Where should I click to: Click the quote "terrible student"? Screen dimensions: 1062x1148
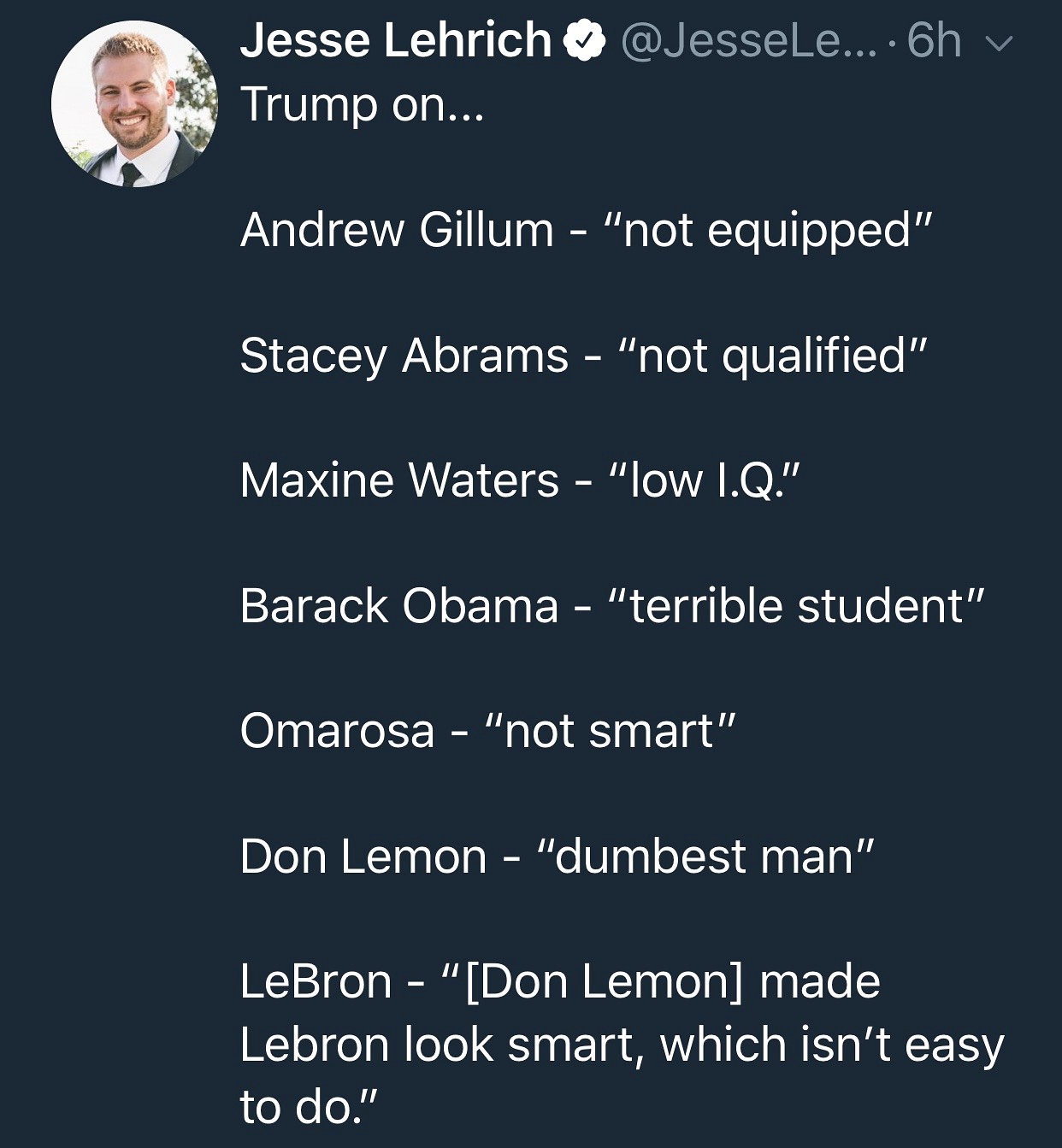click(795, 606)
